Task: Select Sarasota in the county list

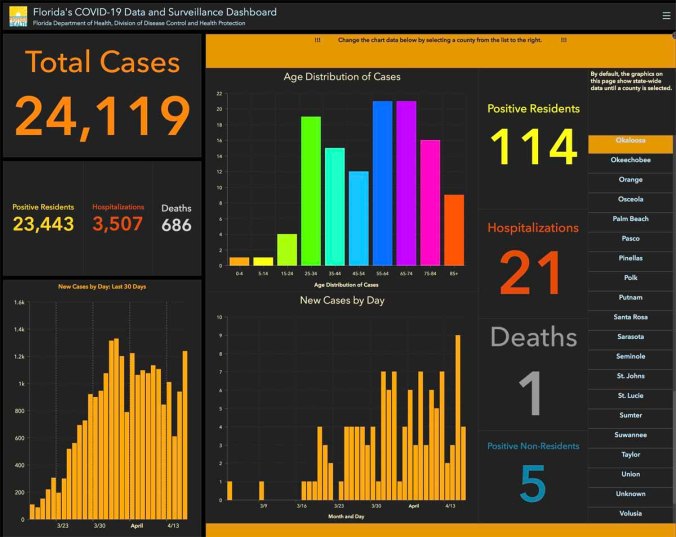Action: [x=630, y=336]
